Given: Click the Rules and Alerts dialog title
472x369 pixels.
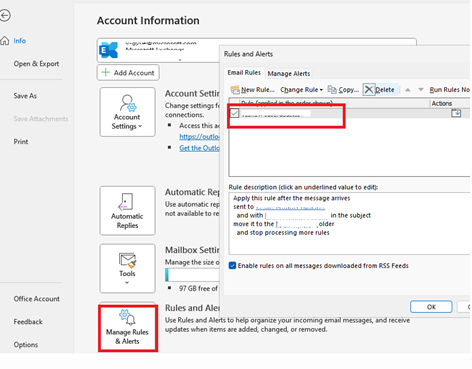Looking at the screenshot, I should (x=248, y=54).
